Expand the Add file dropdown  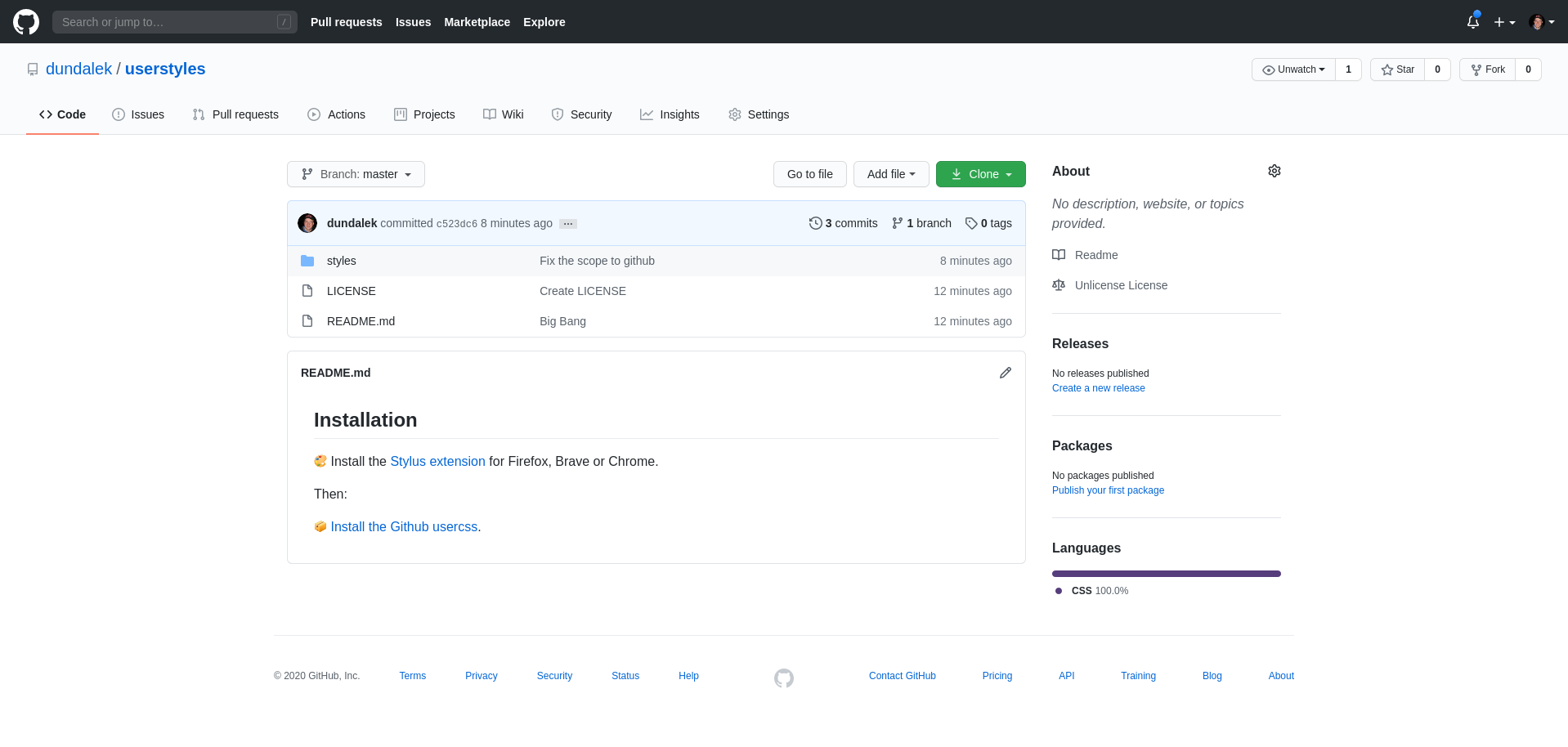[891, 174]
